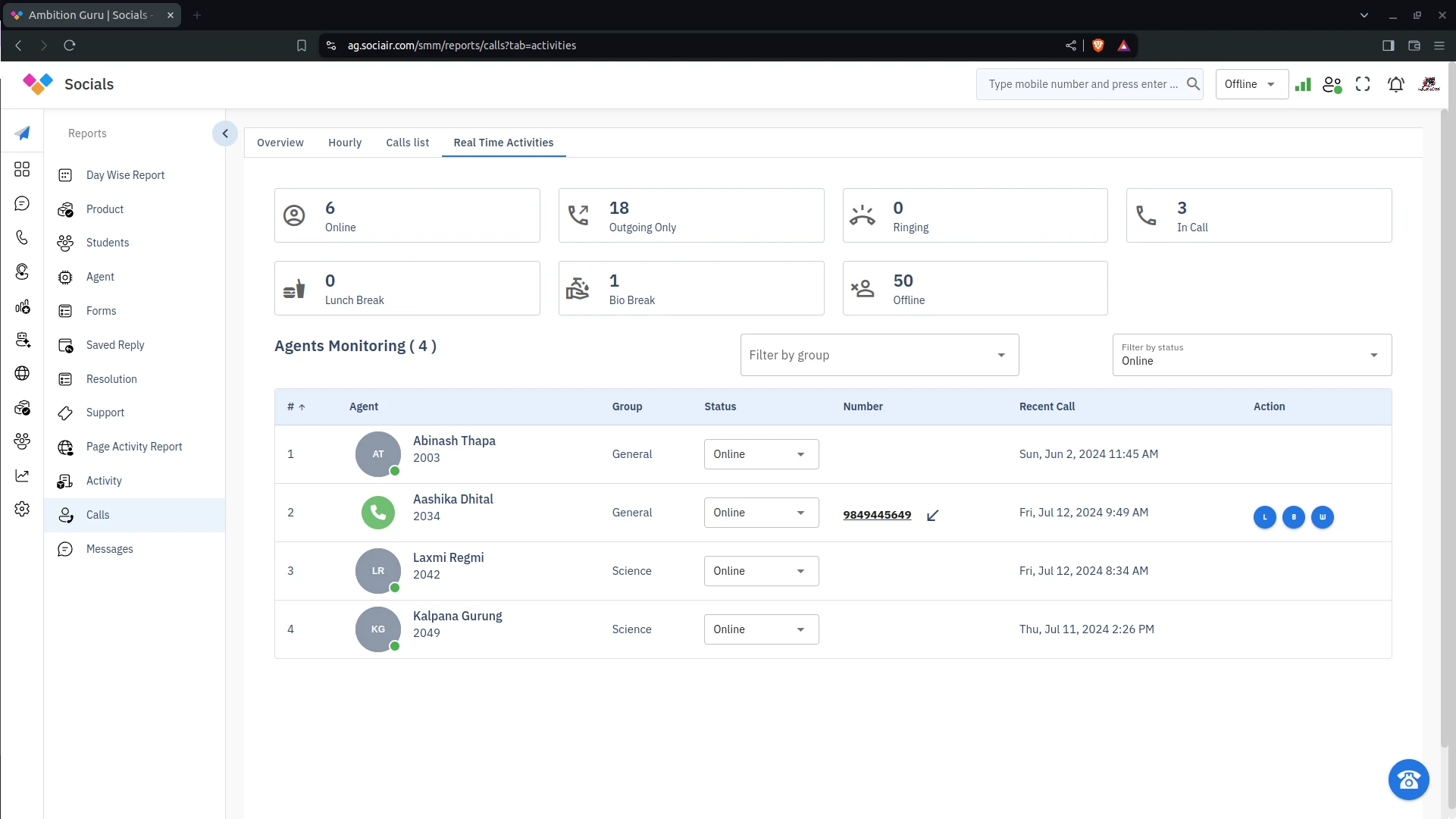
Task: Open Activity report in sidebar
Action: coord(134,481)
